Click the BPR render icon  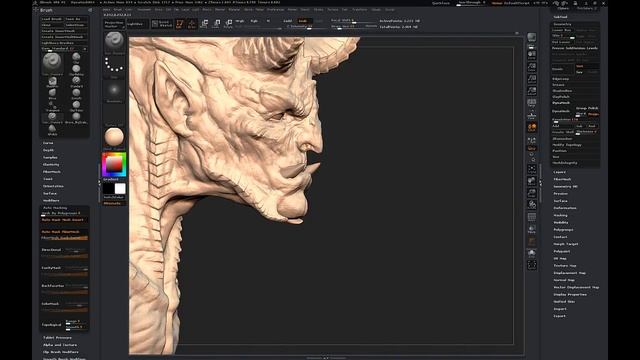pyautogui.click(x=531, y=38)
